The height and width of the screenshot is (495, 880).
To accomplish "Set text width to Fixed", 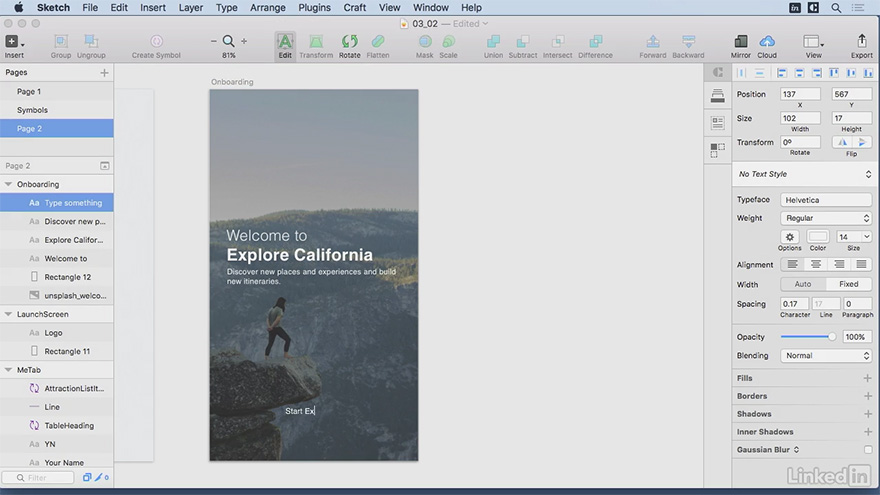I will tap(849, 284).
